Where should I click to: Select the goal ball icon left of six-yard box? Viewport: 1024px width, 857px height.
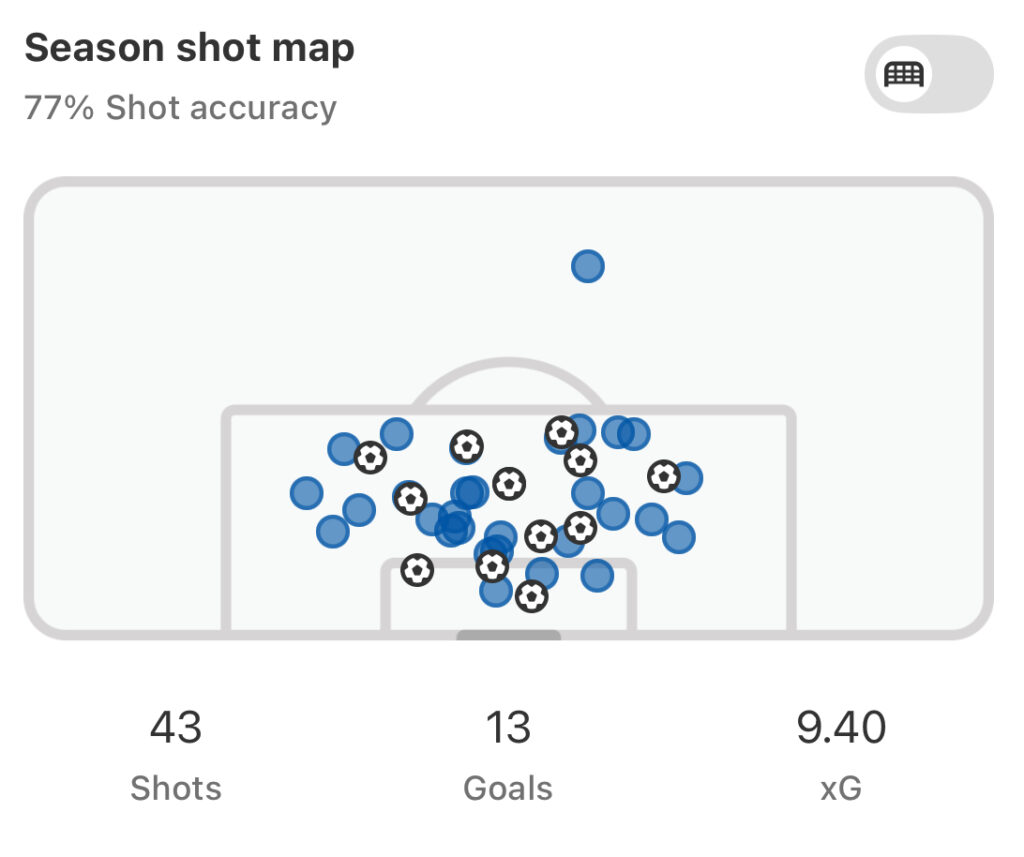coord(417,570)
